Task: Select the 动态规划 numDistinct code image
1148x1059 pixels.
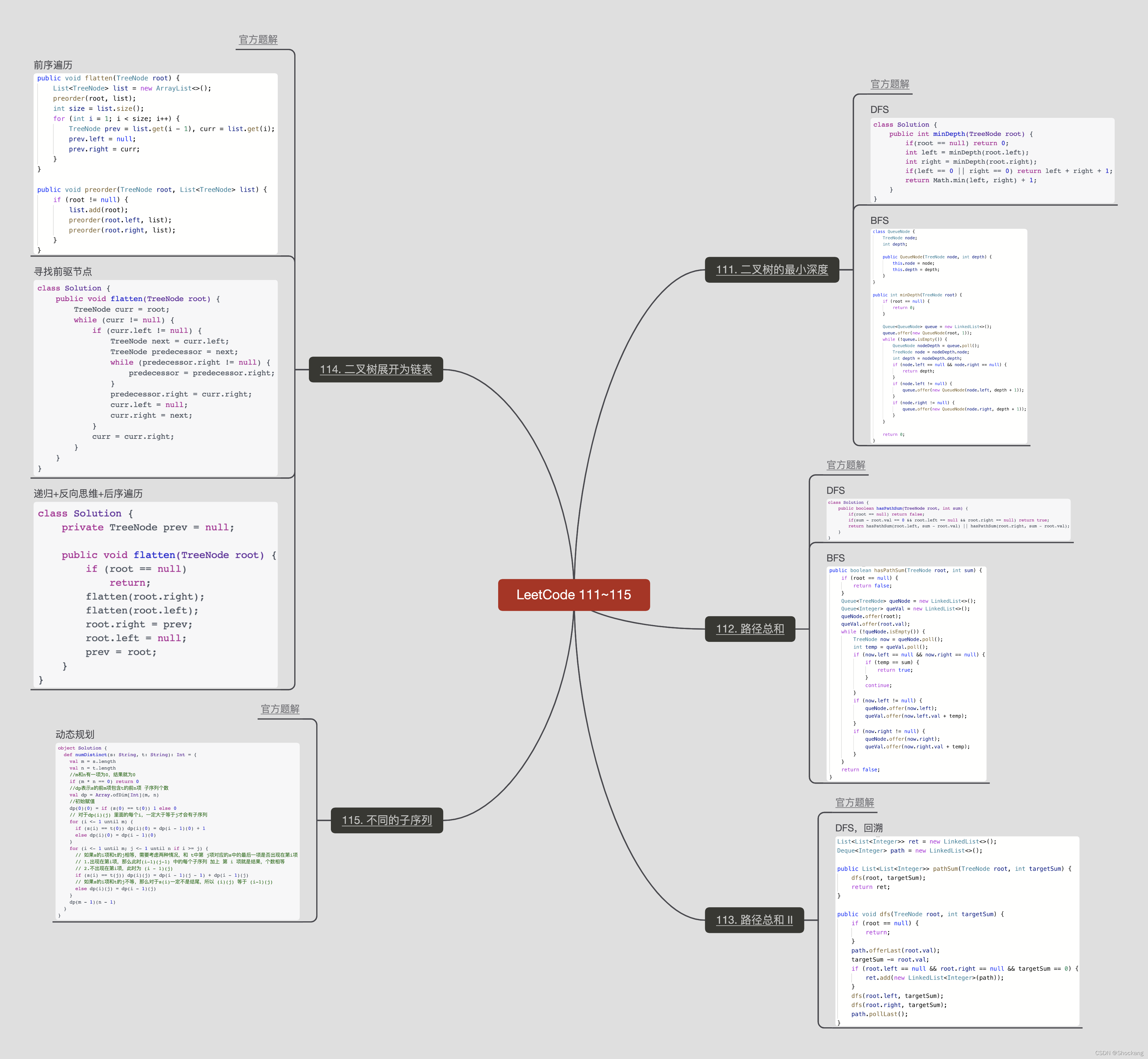Action: 177,831
